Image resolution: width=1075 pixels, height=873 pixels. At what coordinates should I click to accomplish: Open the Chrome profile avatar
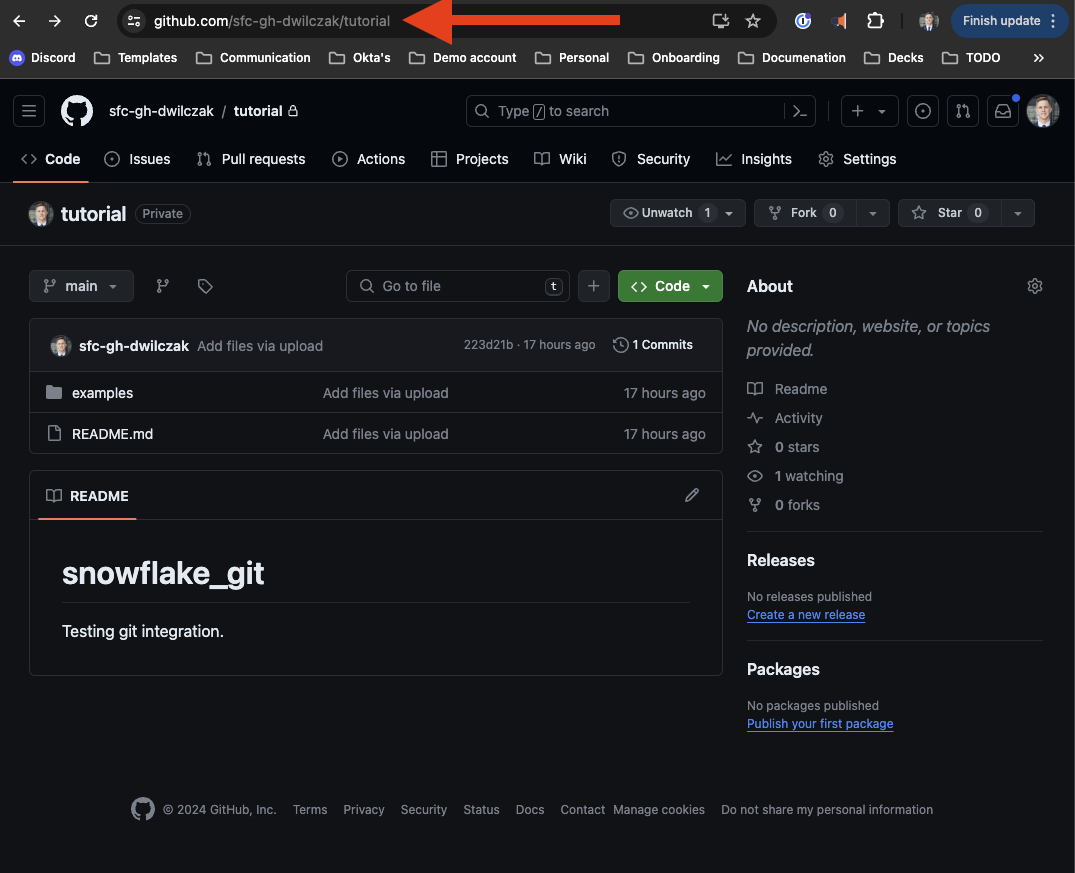coord(928,21)
